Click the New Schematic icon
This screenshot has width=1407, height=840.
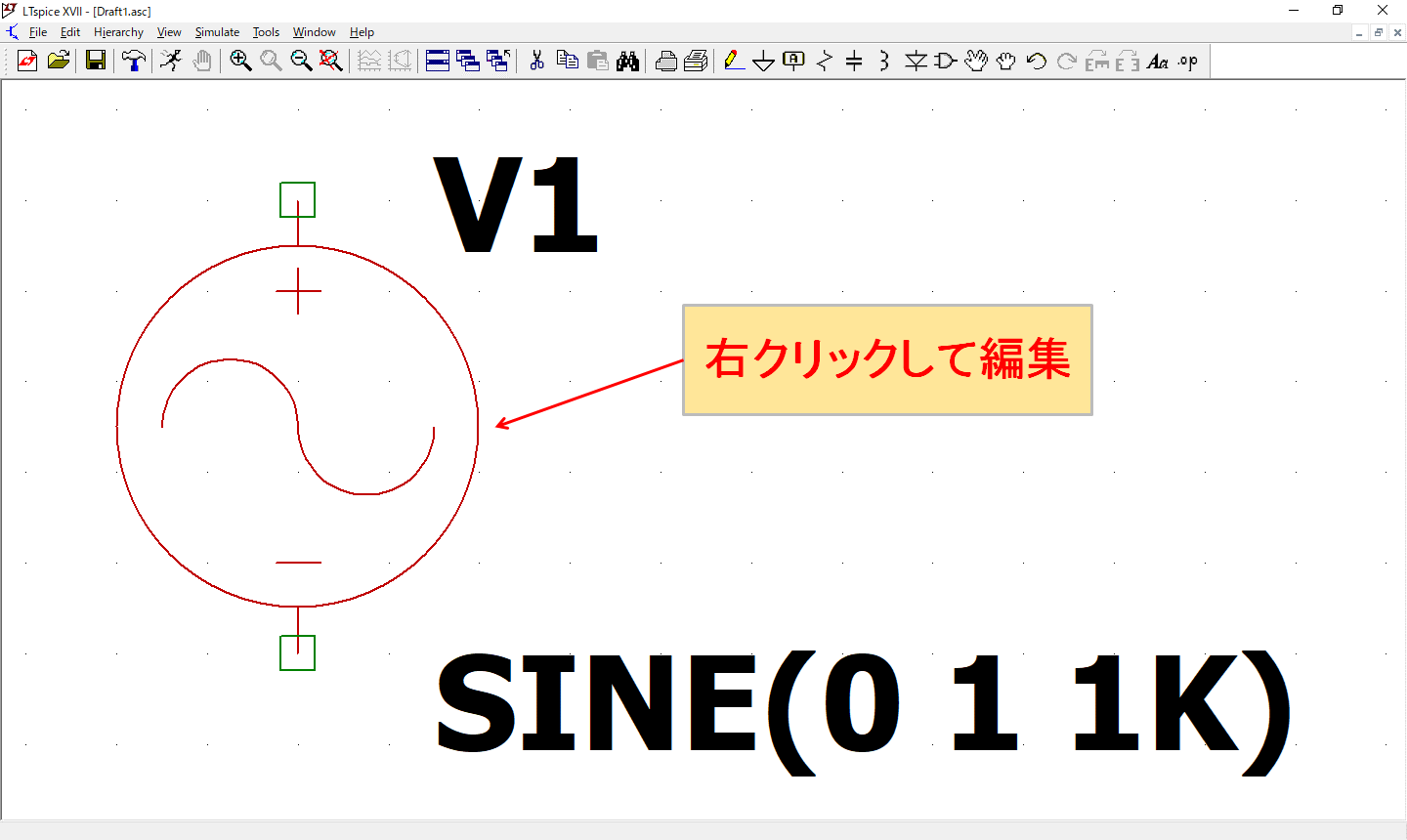click(27, 61)
